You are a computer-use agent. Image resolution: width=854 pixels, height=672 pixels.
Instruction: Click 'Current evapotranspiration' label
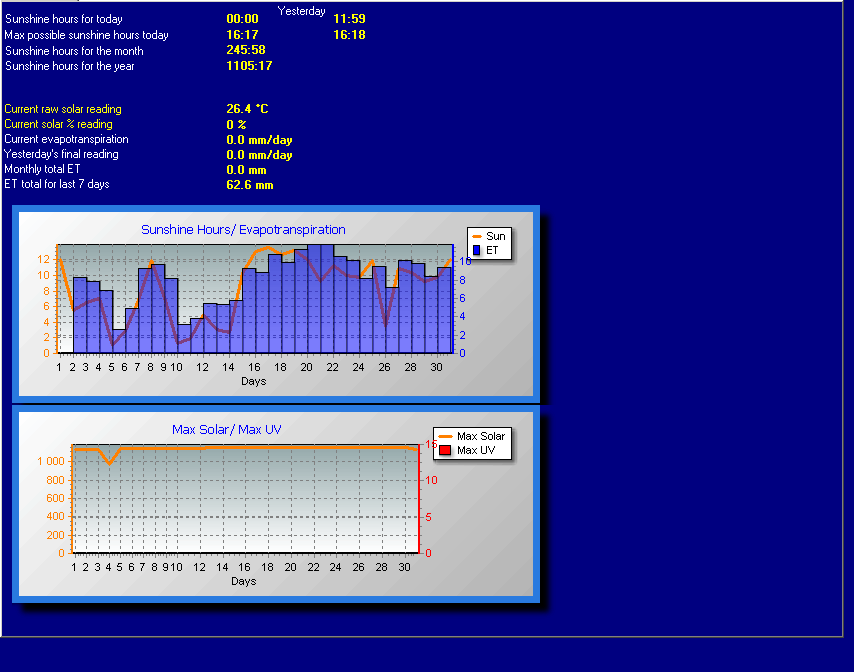click(x=66, y=139)
